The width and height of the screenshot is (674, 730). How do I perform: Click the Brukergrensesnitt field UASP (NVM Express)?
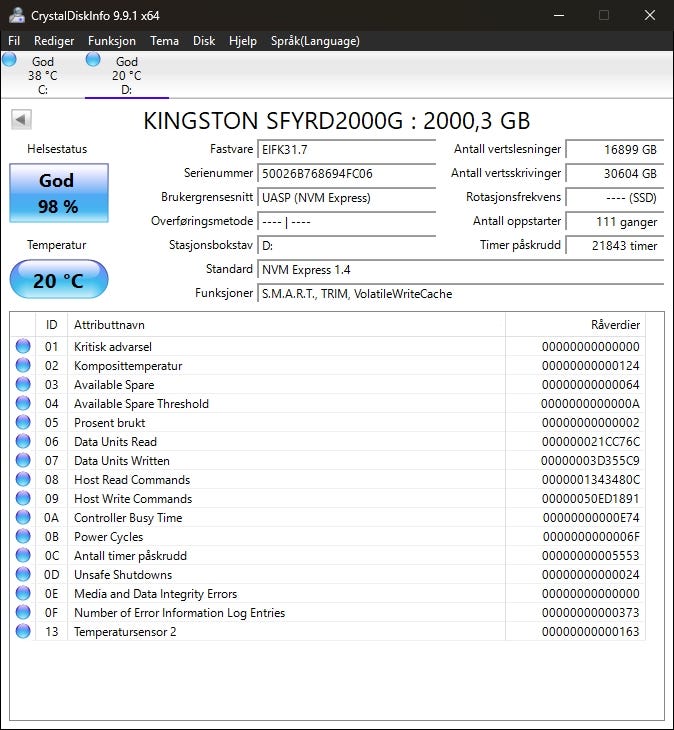click(346, 197)
